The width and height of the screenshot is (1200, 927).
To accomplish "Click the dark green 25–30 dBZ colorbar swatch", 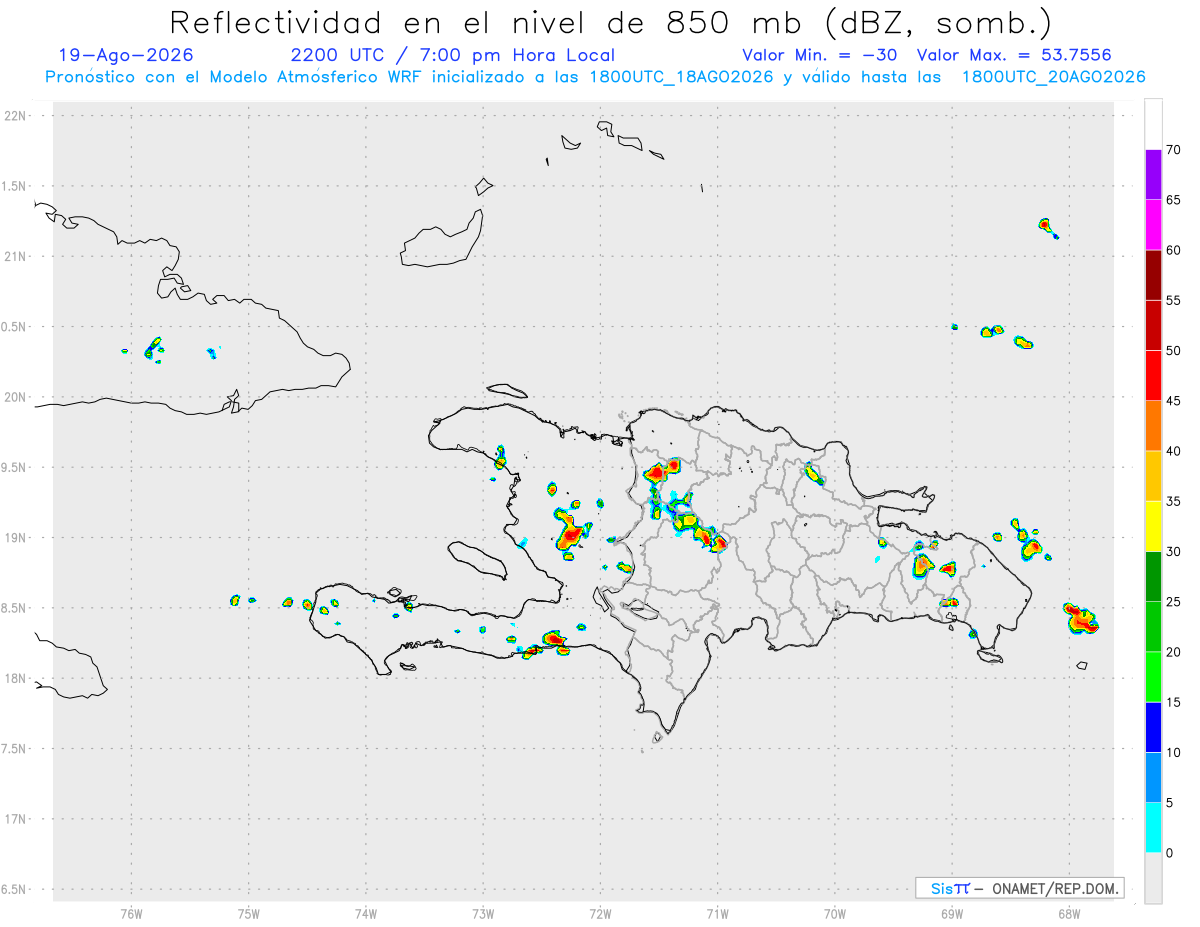I will (x=1153, y=577).
